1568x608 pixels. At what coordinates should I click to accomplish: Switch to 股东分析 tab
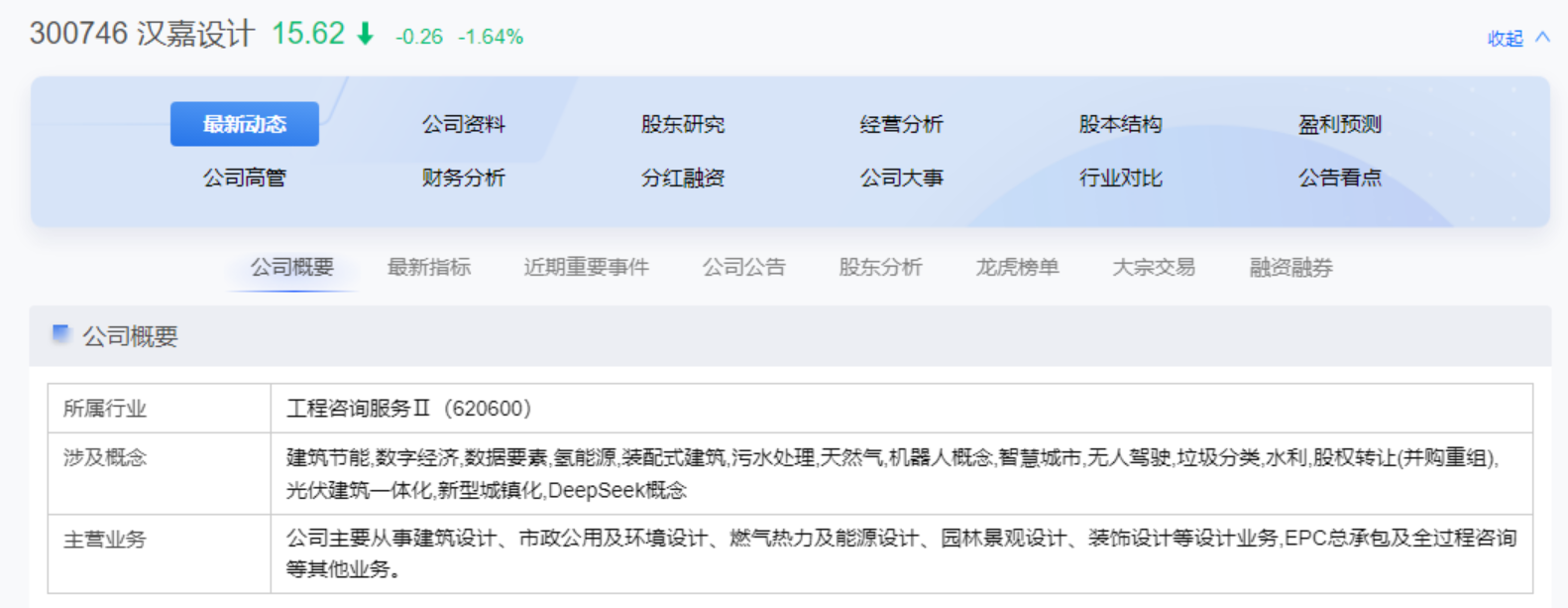coord(881,267)
